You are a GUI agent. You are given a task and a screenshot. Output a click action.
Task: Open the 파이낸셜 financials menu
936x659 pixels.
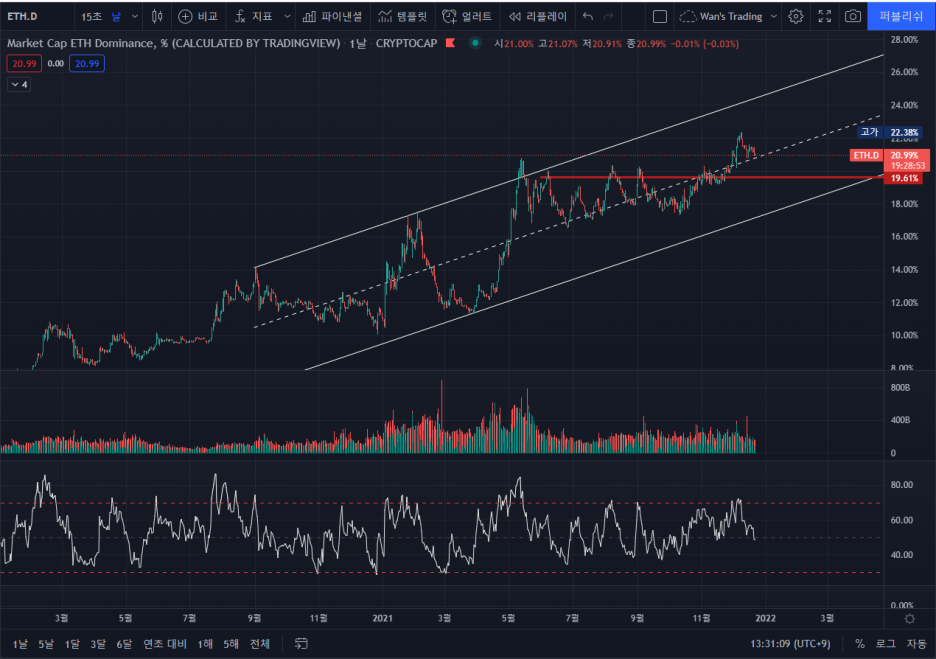[x=332, y=17]
